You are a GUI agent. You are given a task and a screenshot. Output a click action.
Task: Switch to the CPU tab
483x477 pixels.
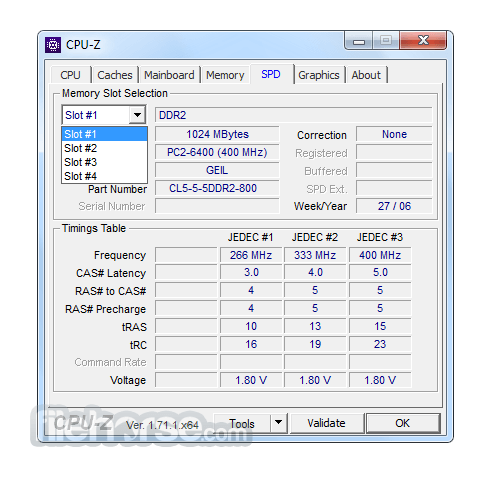pos(70,75)
